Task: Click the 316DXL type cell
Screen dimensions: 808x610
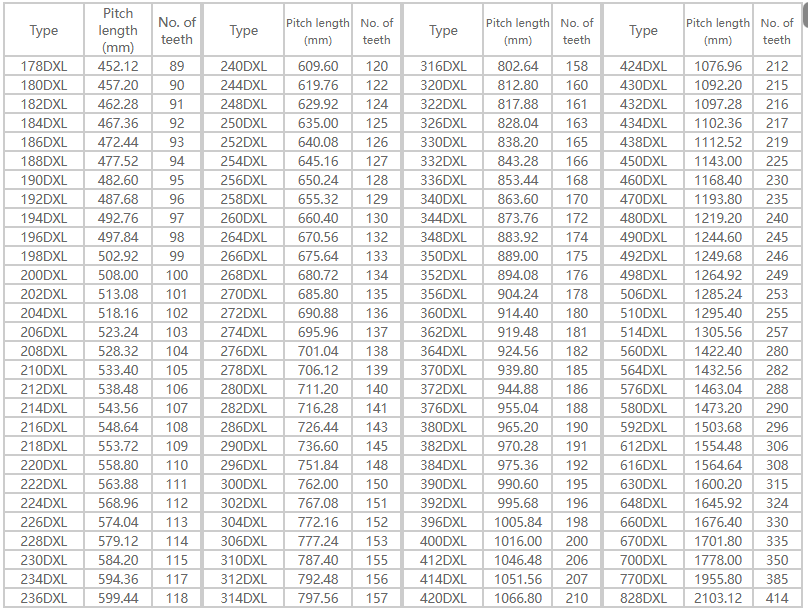Action: [x=443, y=66]
